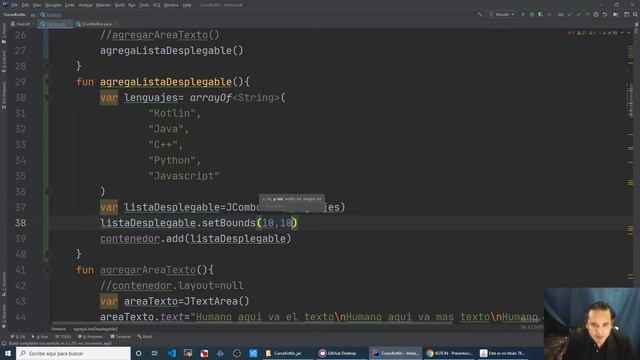This screenshot has height=360, width=640.
Task: Switch to Chrome KOTLIN presentation taskbar item
Action: click(x=449, y=353)
